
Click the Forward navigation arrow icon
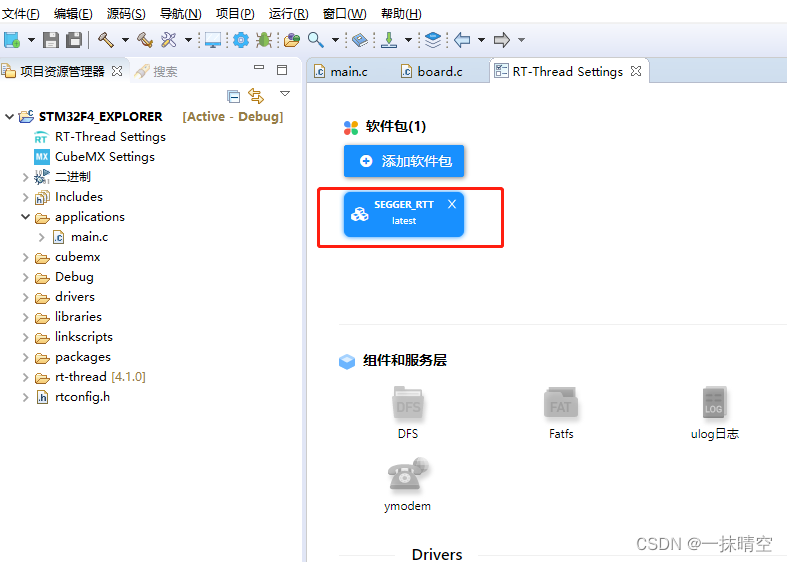501,40
